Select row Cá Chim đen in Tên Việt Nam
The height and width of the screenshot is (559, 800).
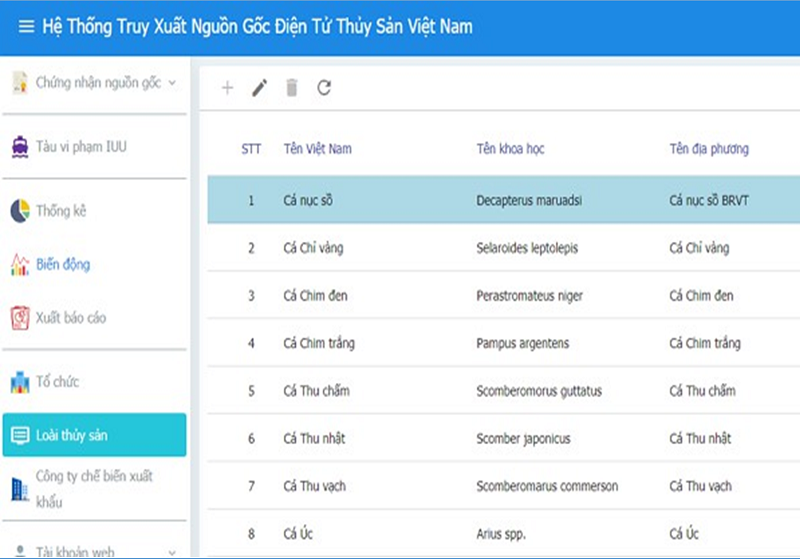click(x=315, y=296)
